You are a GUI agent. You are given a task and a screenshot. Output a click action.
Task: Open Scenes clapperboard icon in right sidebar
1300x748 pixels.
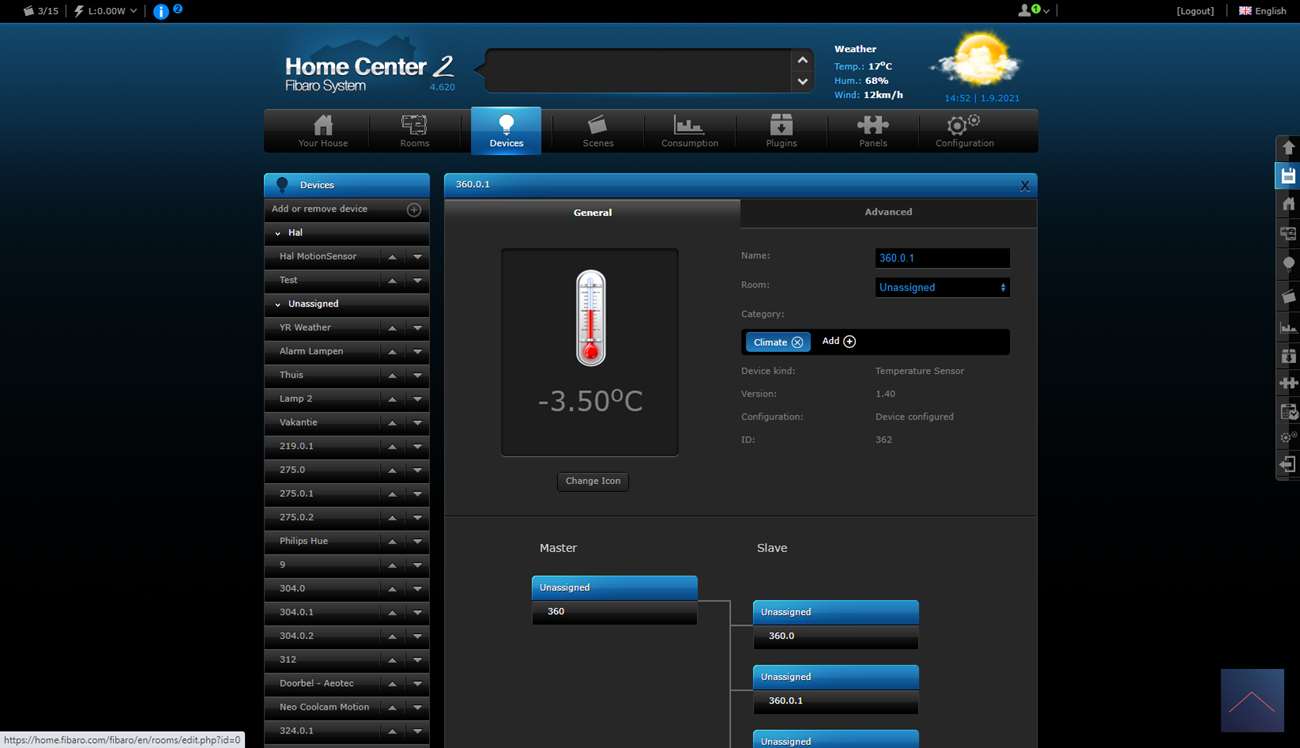pos(1288,296)
